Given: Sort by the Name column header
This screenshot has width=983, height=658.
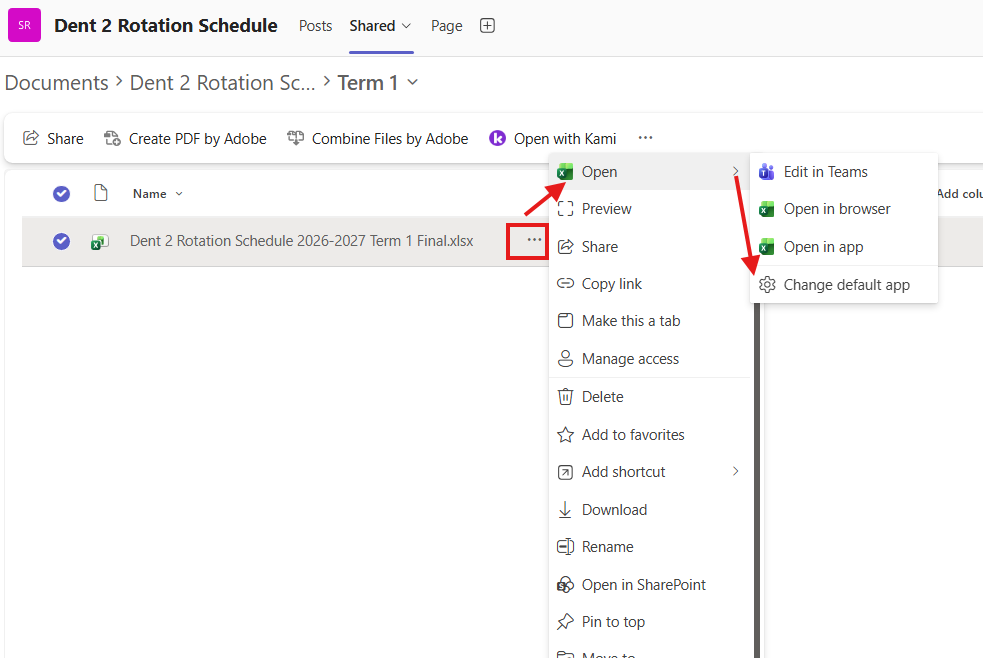Looking at the screenshot, I should [x=157, y=194].
